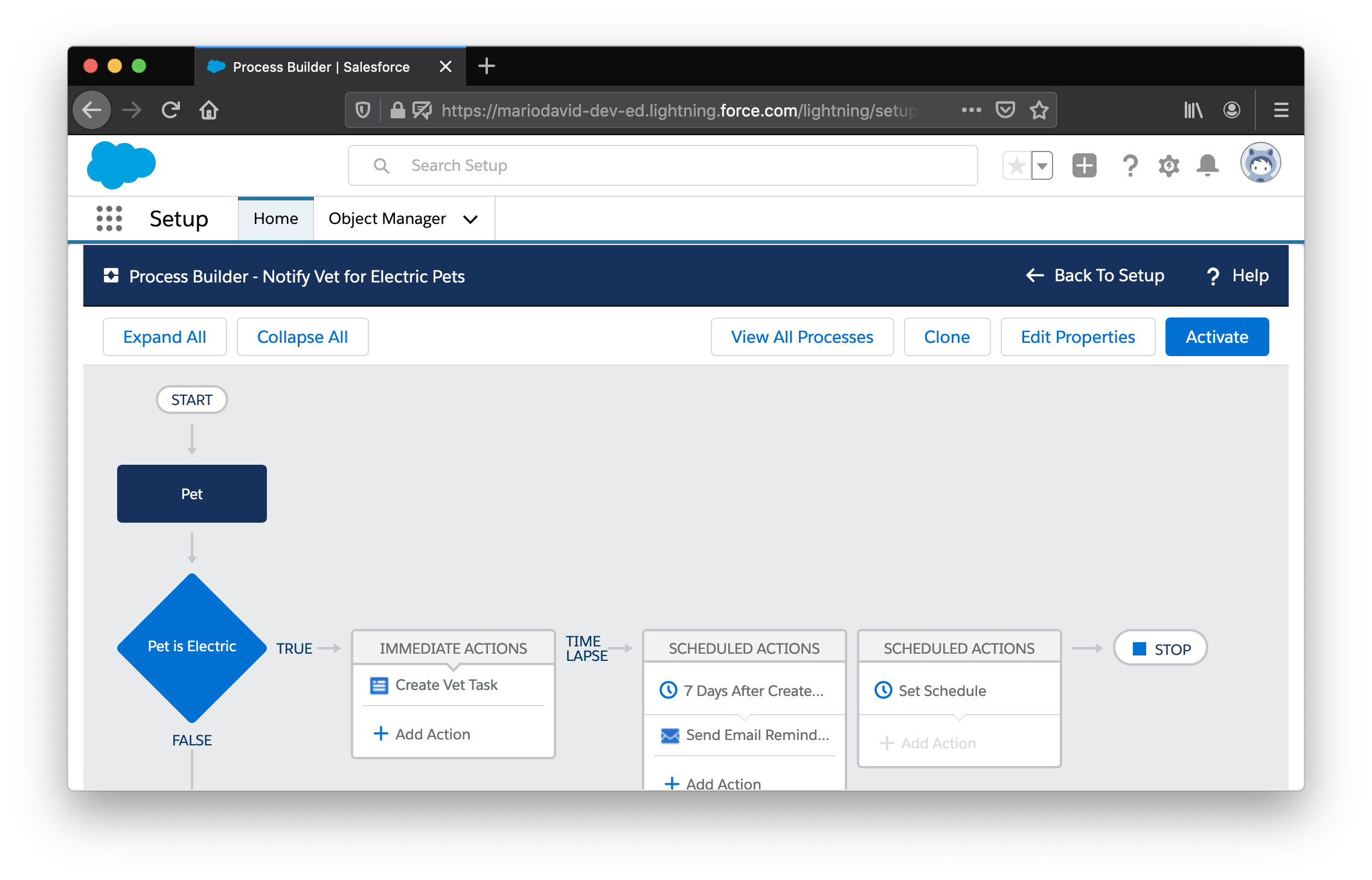Screen dimensions: 1372x880
Task: Click the clock icon for 7 Days After
Action: [x=668, y=690]
